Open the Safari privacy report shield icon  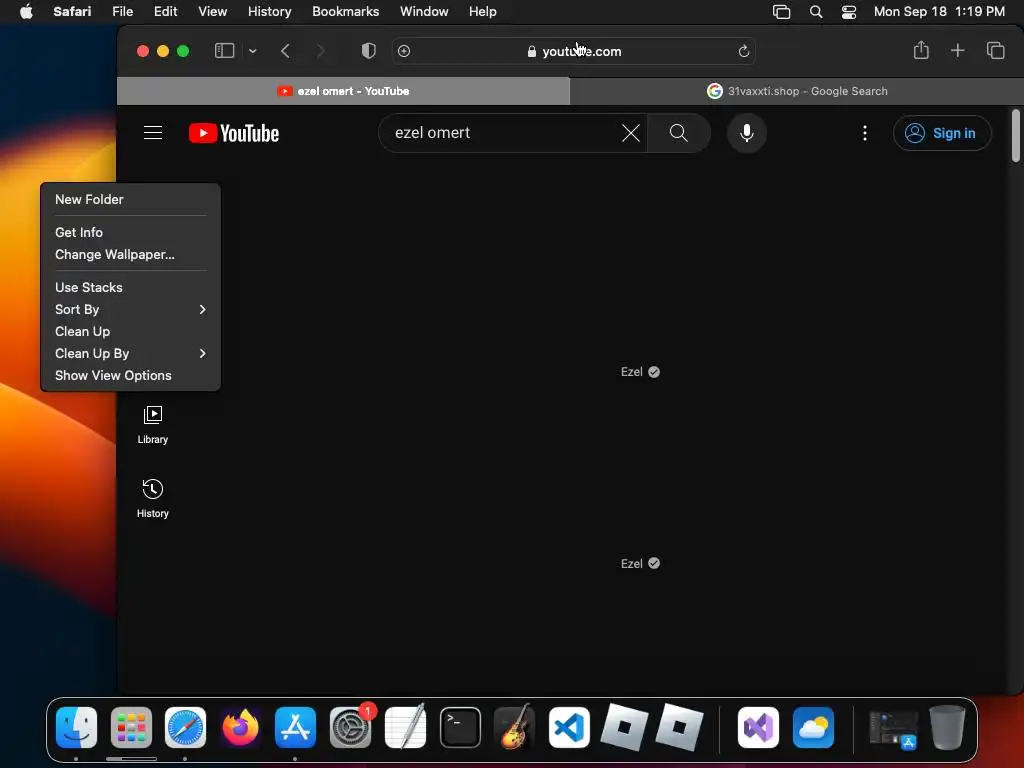[x=368, y=51]
